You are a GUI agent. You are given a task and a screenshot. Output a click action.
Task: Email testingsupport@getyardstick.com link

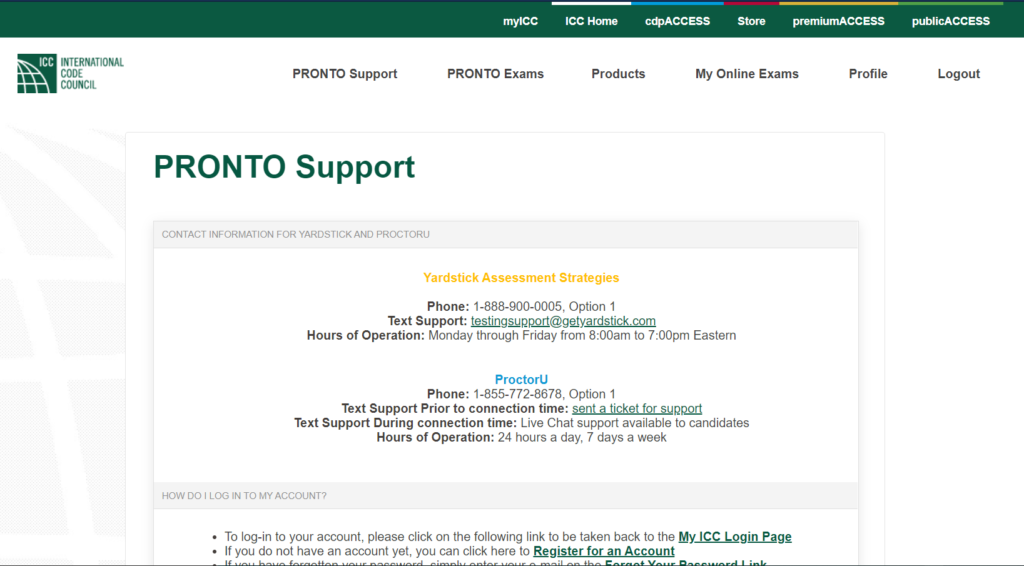(563, 321)
